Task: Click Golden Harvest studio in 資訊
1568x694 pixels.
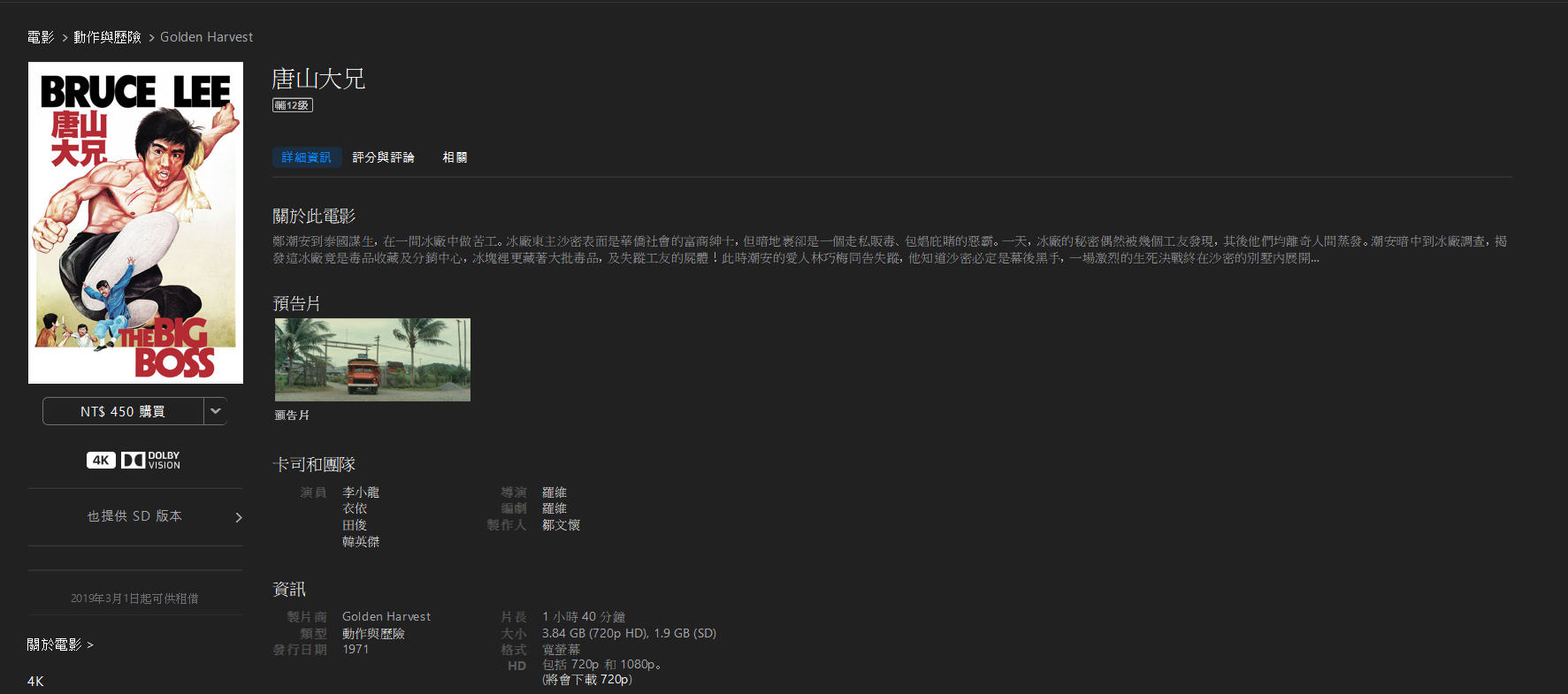Action: click(386, 617)
